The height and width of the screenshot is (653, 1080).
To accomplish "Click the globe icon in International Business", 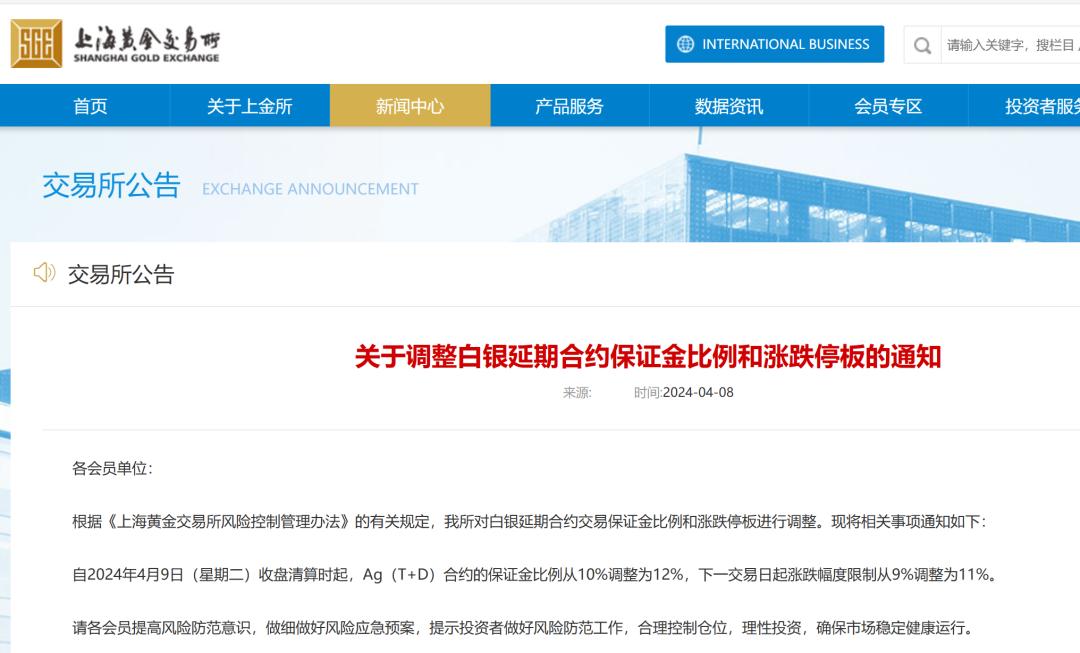I will point(685,44).
